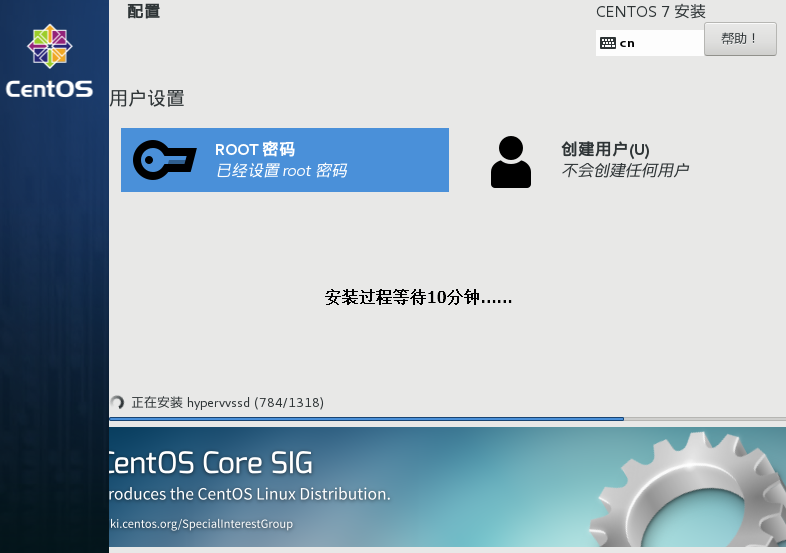786x553 pixels.
Task: Click the 已经设置 root 密码 status text
Action: coord(281,171)
